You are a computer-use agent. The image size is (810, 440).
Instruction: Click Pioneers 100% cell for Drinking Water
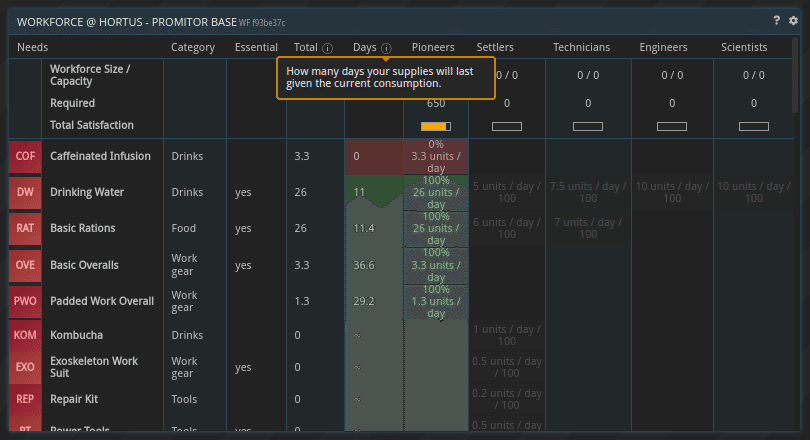click(436, 192)
